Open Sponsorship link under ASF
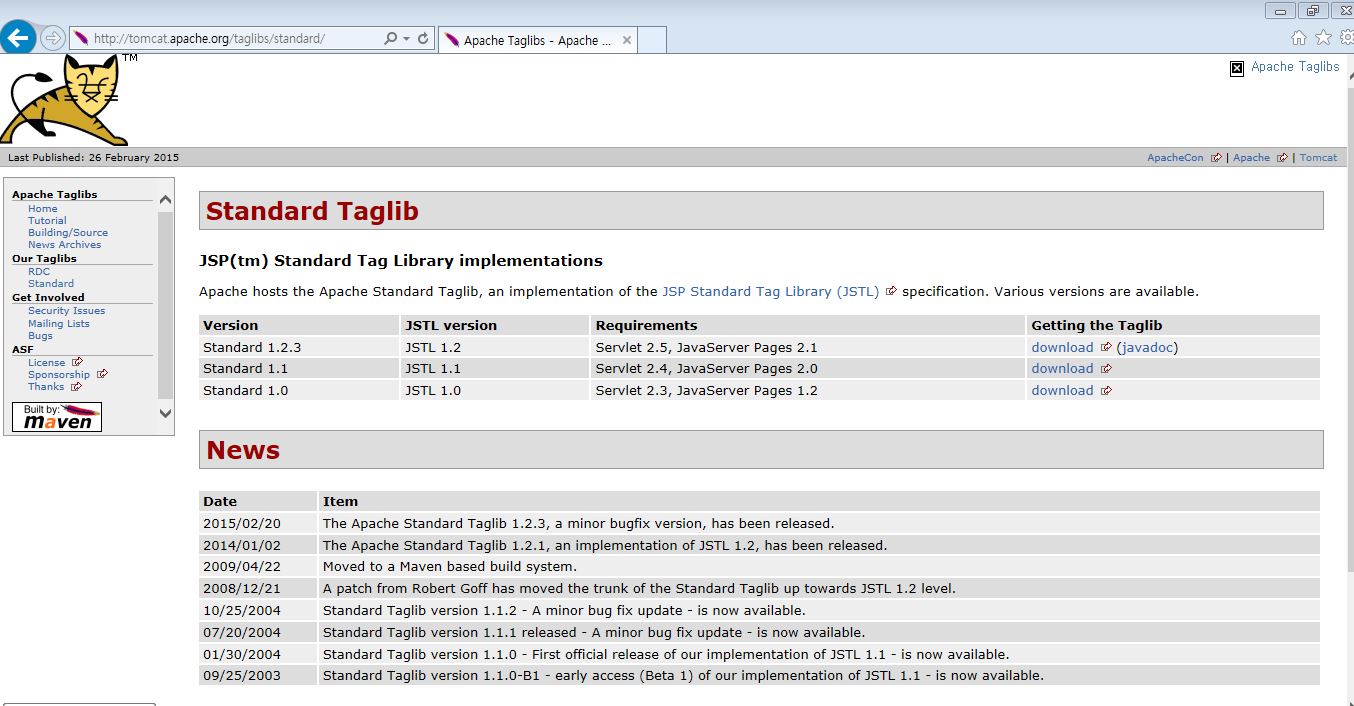This screenshot has height=706, width=1354. click(59, 375)
